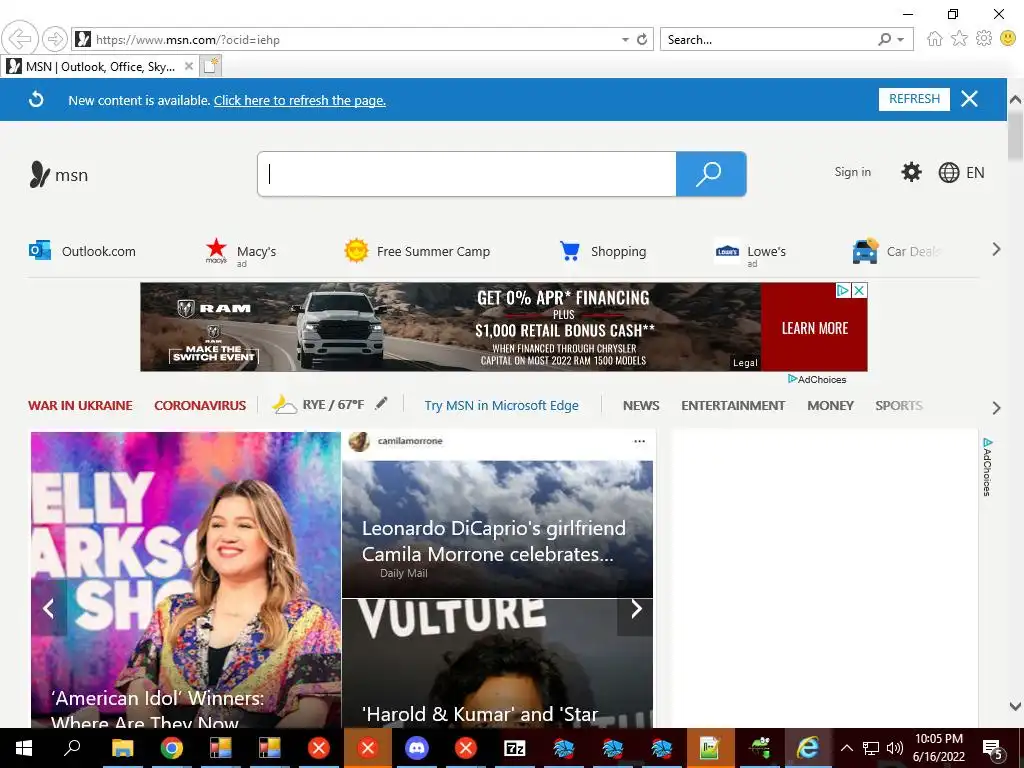
Task: Open the address bar autocomplete dropdown arrow
Action: pyautogui.click(x=625, y=40)
